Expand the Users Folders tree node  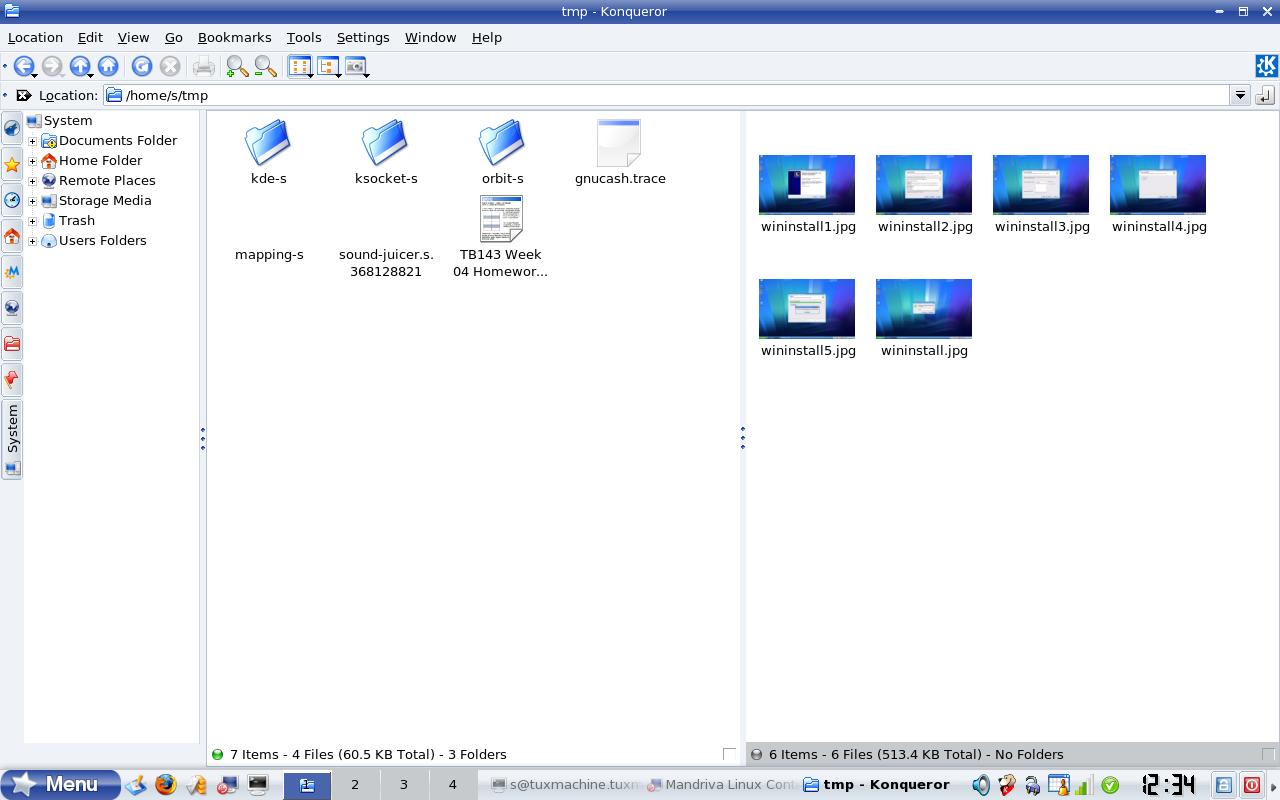pos(32,241)
